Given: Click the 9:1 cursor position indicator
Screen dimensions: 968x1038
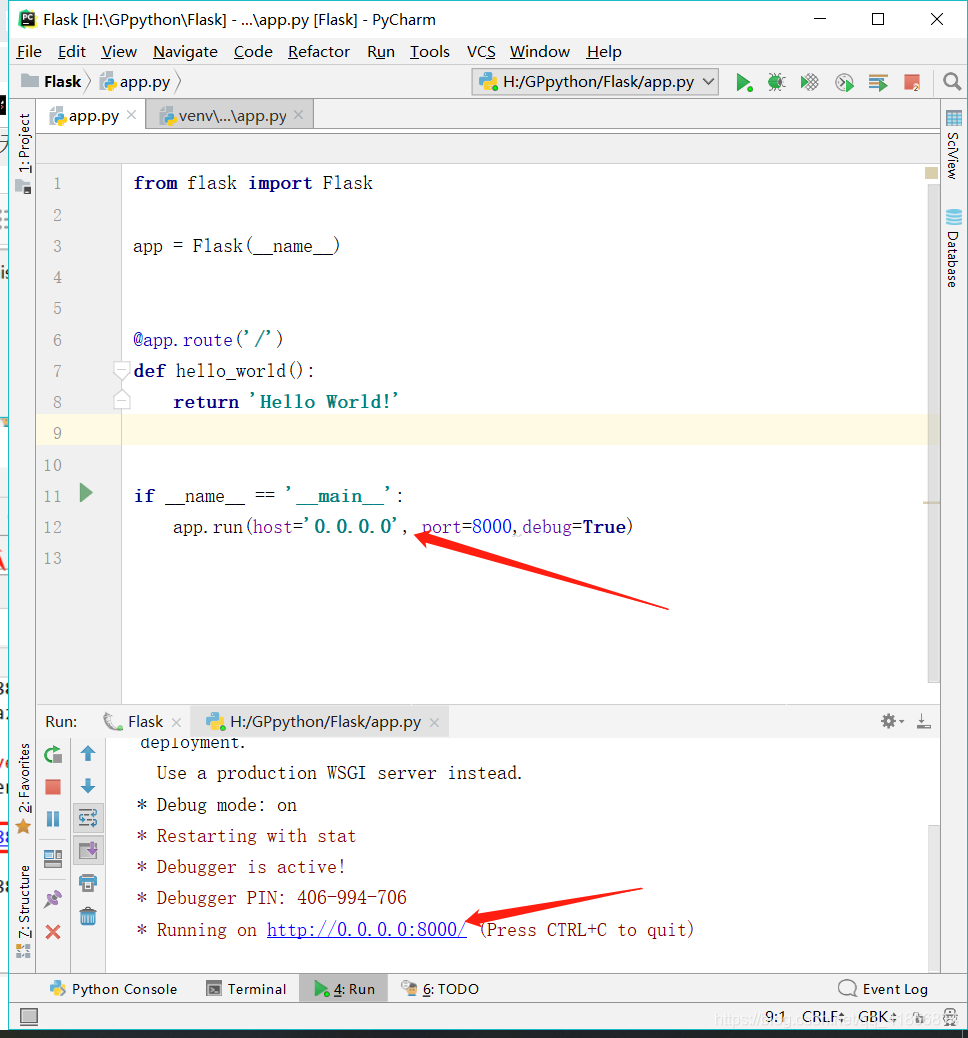Looking at the screenshot, I should pyautogui.click(x=775, y=1017).
